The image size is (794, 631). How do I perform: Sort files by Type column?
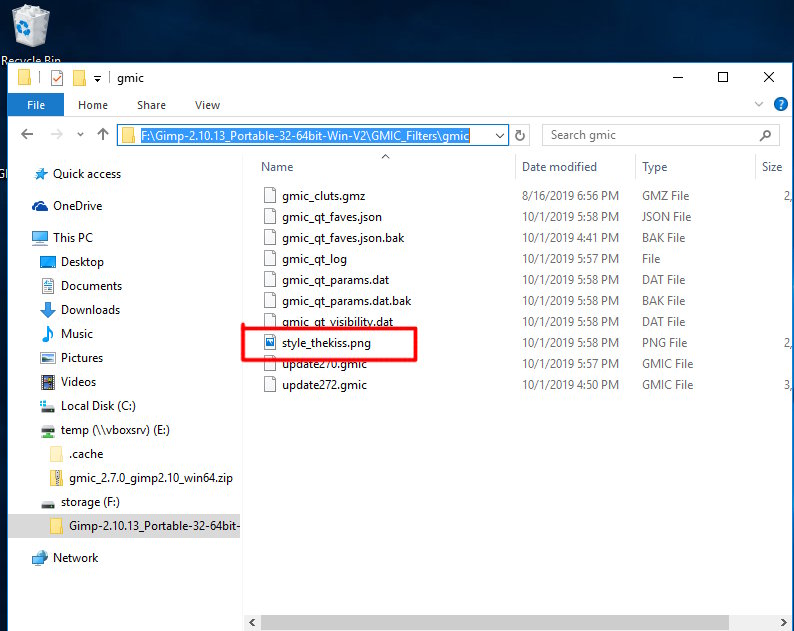click(654, 167)
